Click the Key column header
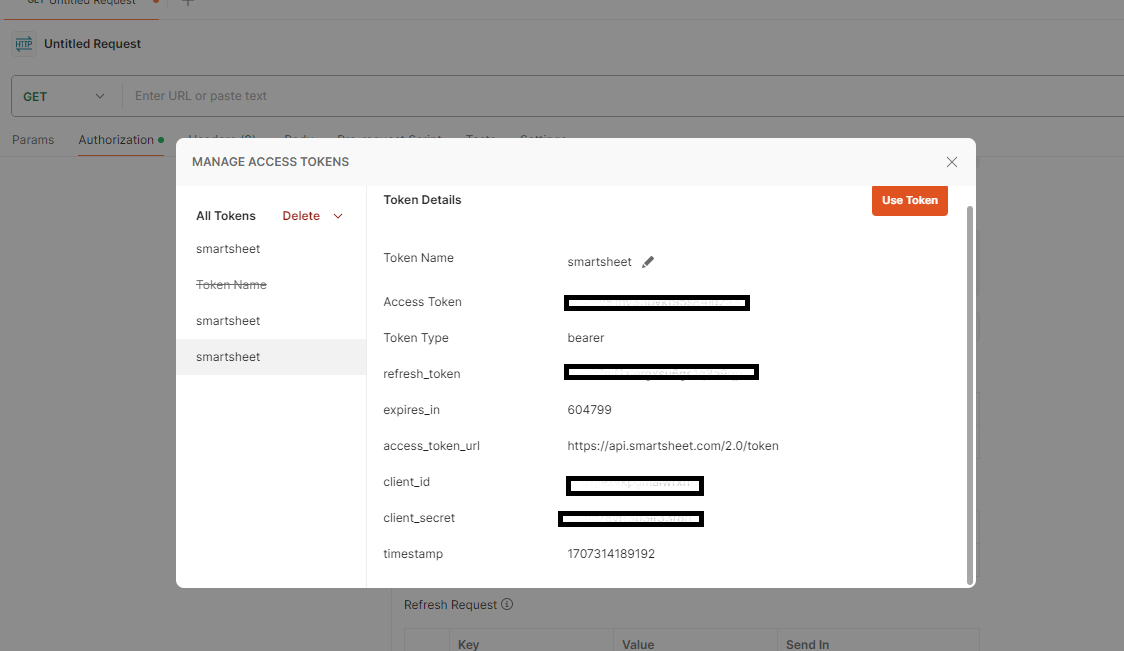 click(x=468, y=644)
